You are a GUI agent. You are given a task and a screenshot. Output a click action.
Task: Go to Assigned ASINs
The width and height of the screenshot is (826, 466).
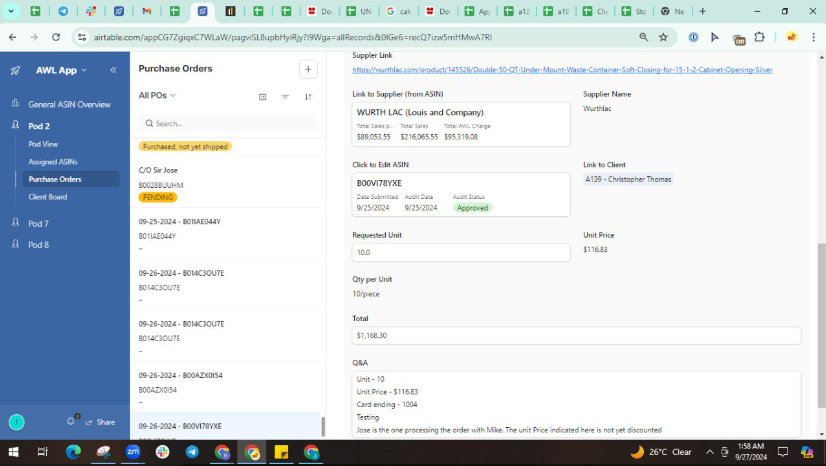click(53, 162)
